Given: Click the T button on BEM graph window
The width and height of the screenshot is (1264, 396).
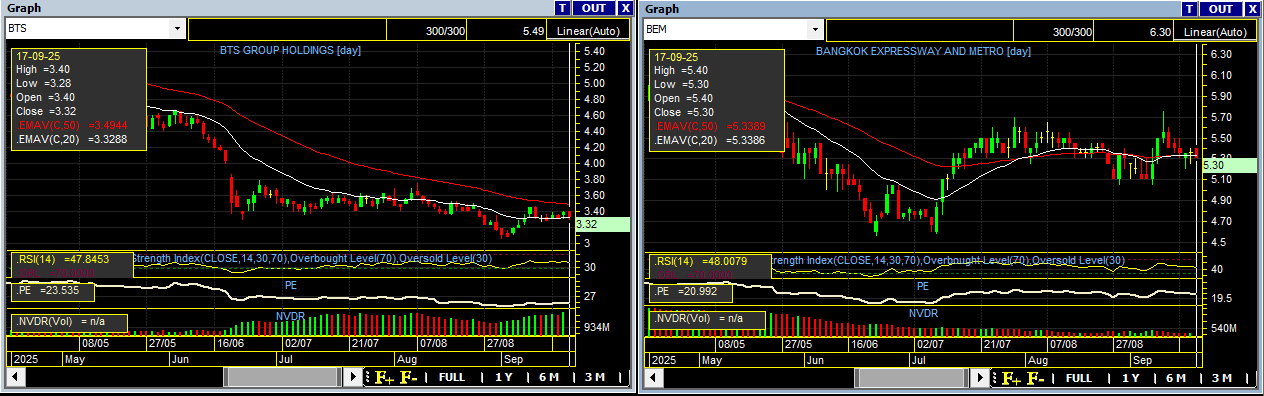Looking at the screenshot, I should tap(1190, 8).
